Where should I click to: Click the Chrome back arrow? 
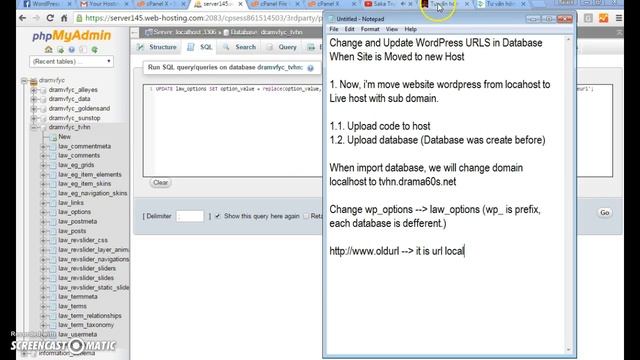(x=23, y=18)
